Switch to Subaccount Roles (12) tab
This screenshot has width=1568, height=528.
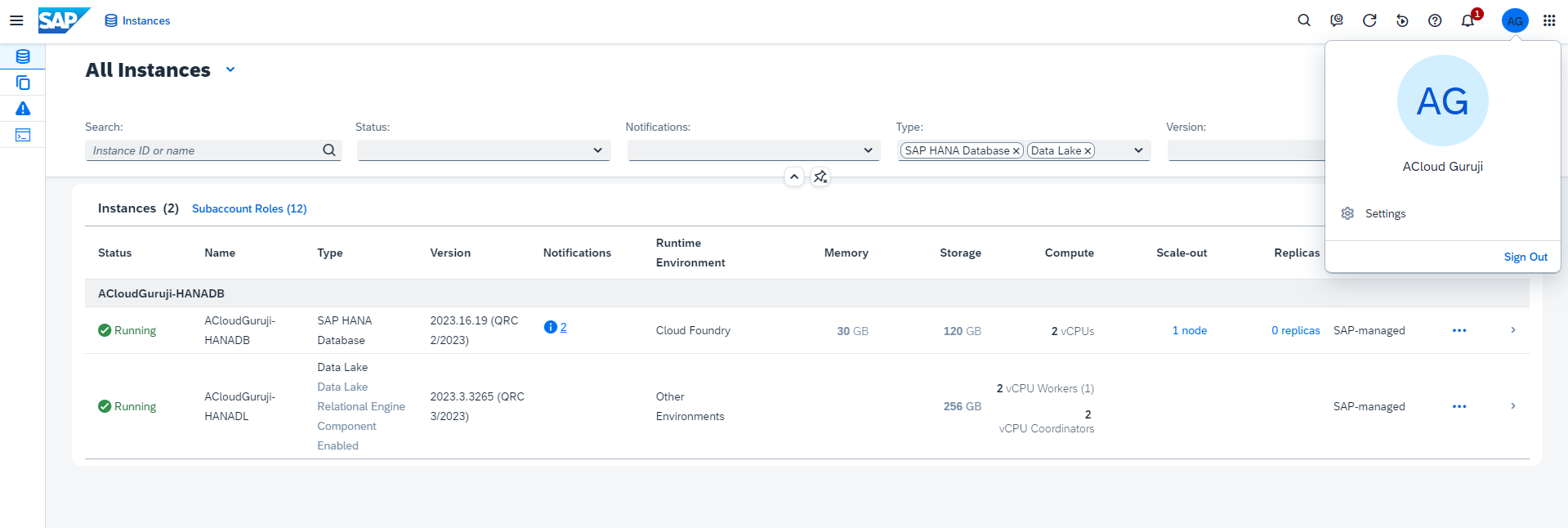coord(249,208)
